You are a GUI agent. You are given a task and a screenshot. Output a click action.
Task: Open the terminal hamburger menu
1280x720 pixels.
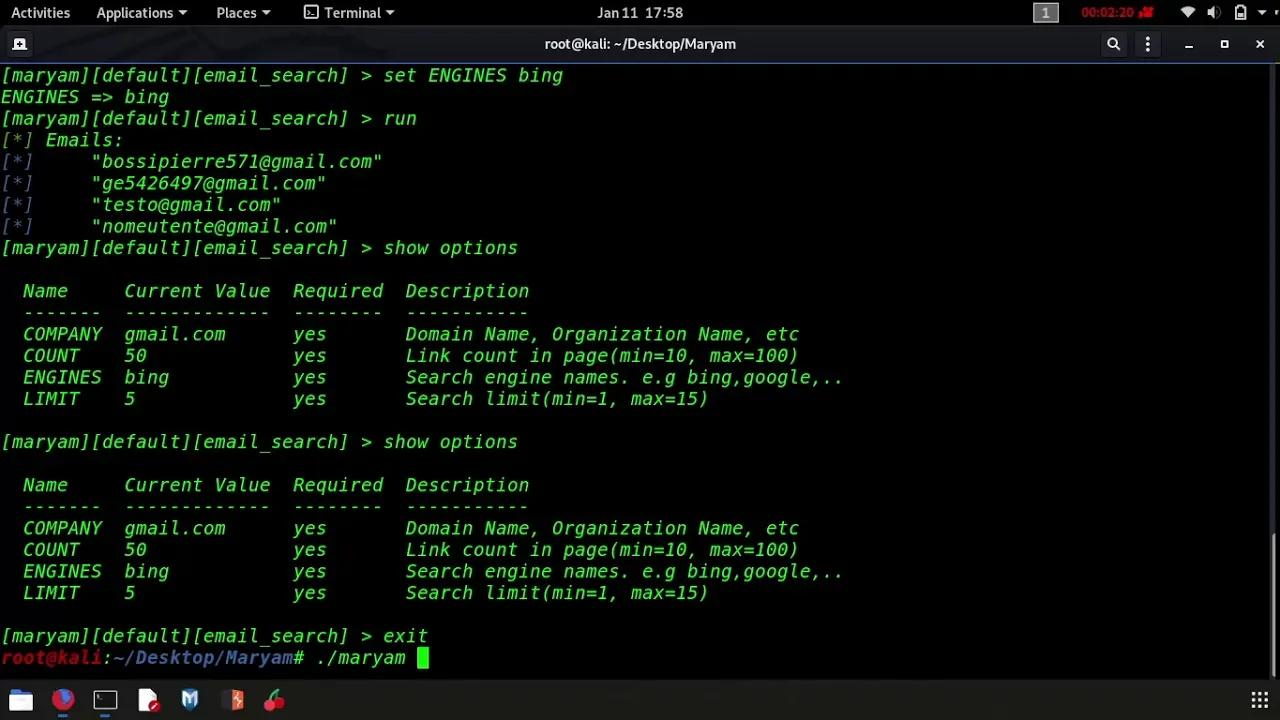1147,44
